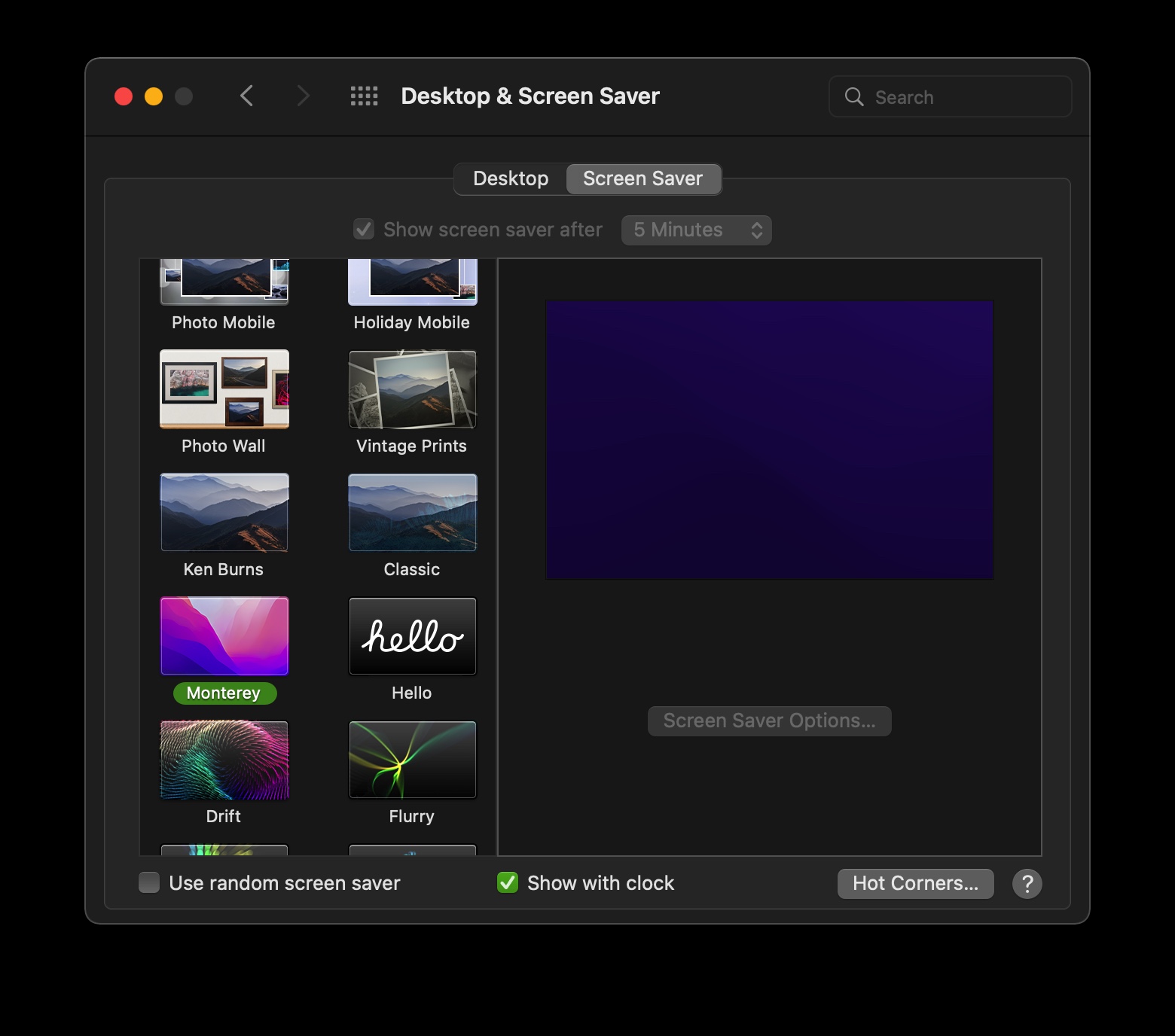This screenshot has width=1175, height=1036.
Task: Select the Holiday Mobile screen saver thumbnail
Action: pos(413,282)
